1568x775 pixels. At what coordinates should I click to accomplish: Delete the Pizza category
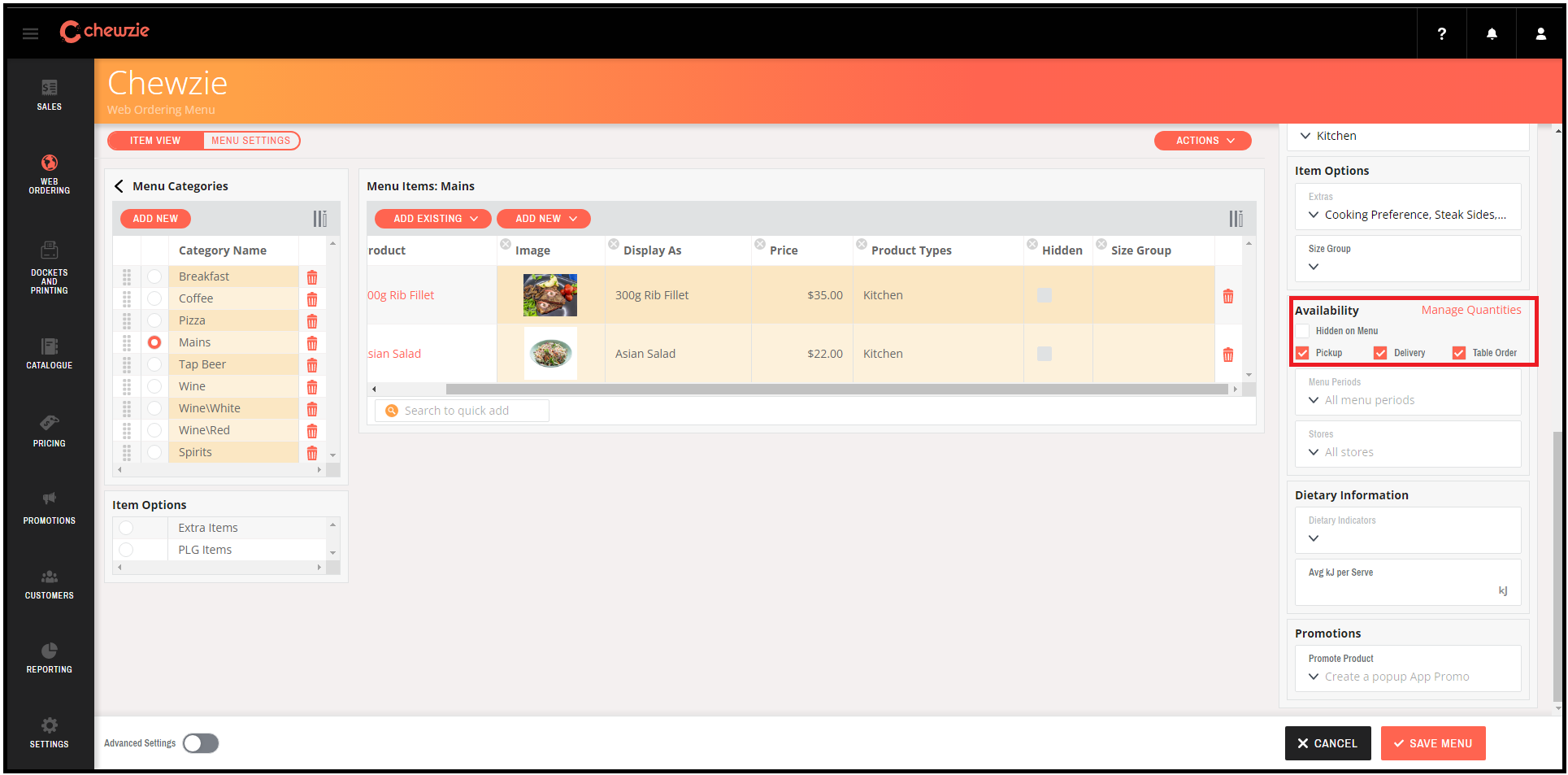[x=312, y=321]
